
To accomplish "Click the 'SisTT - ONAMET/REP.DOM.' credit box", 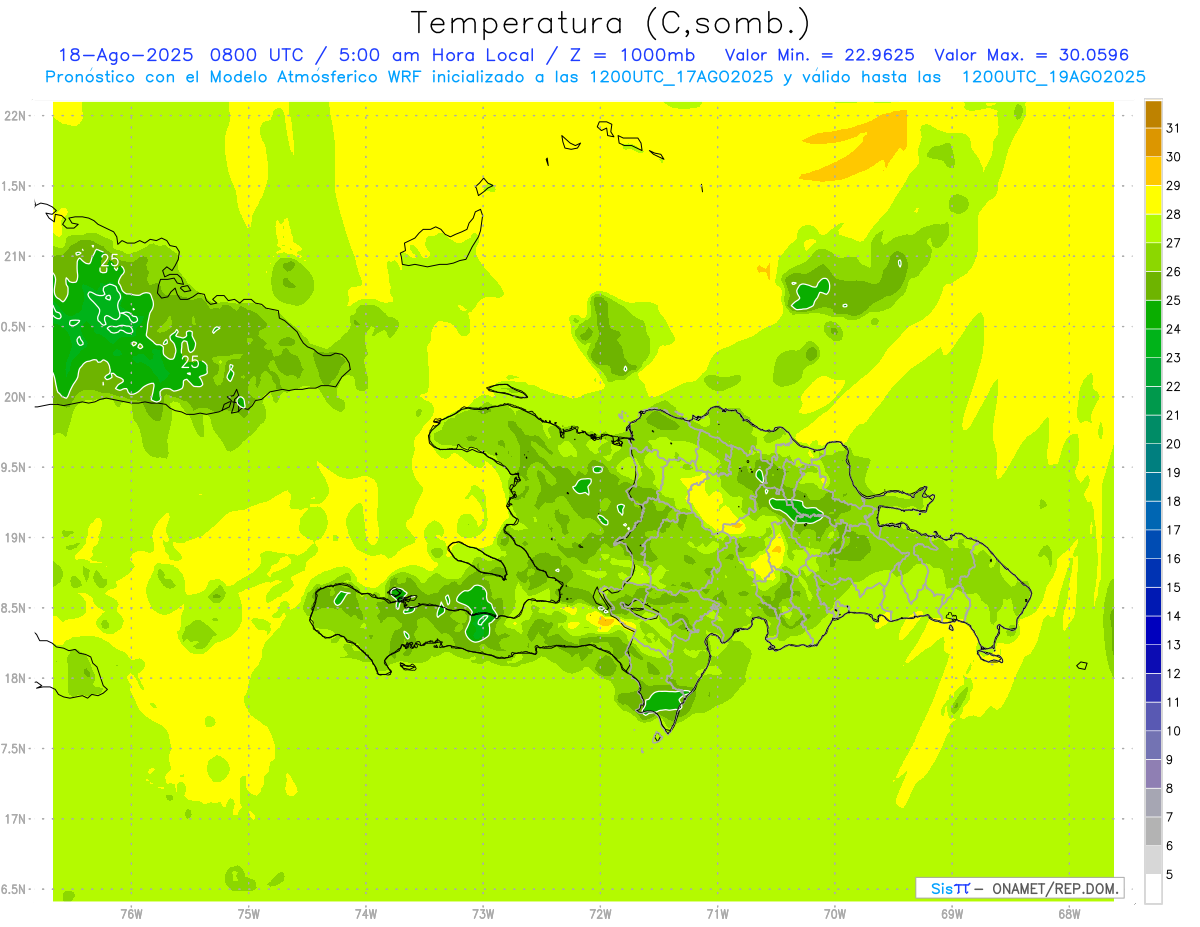I will pyautogui.click(x=1020, y=888).
